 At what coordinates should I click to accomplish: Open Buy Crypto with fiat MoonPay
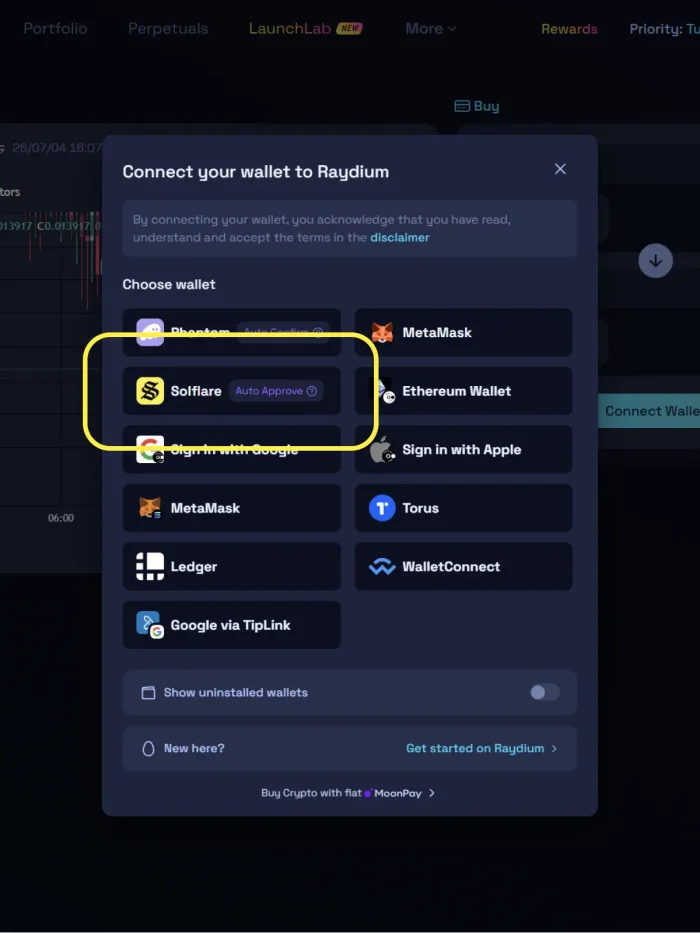348,793
